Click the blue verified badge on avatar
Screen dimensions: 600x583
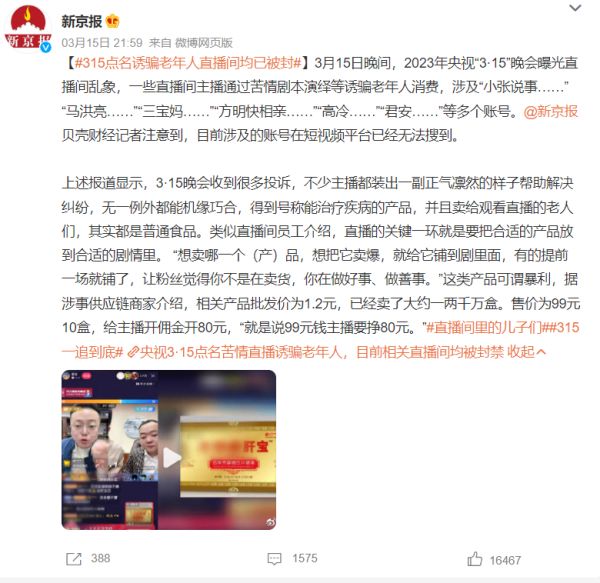point(46,47)
